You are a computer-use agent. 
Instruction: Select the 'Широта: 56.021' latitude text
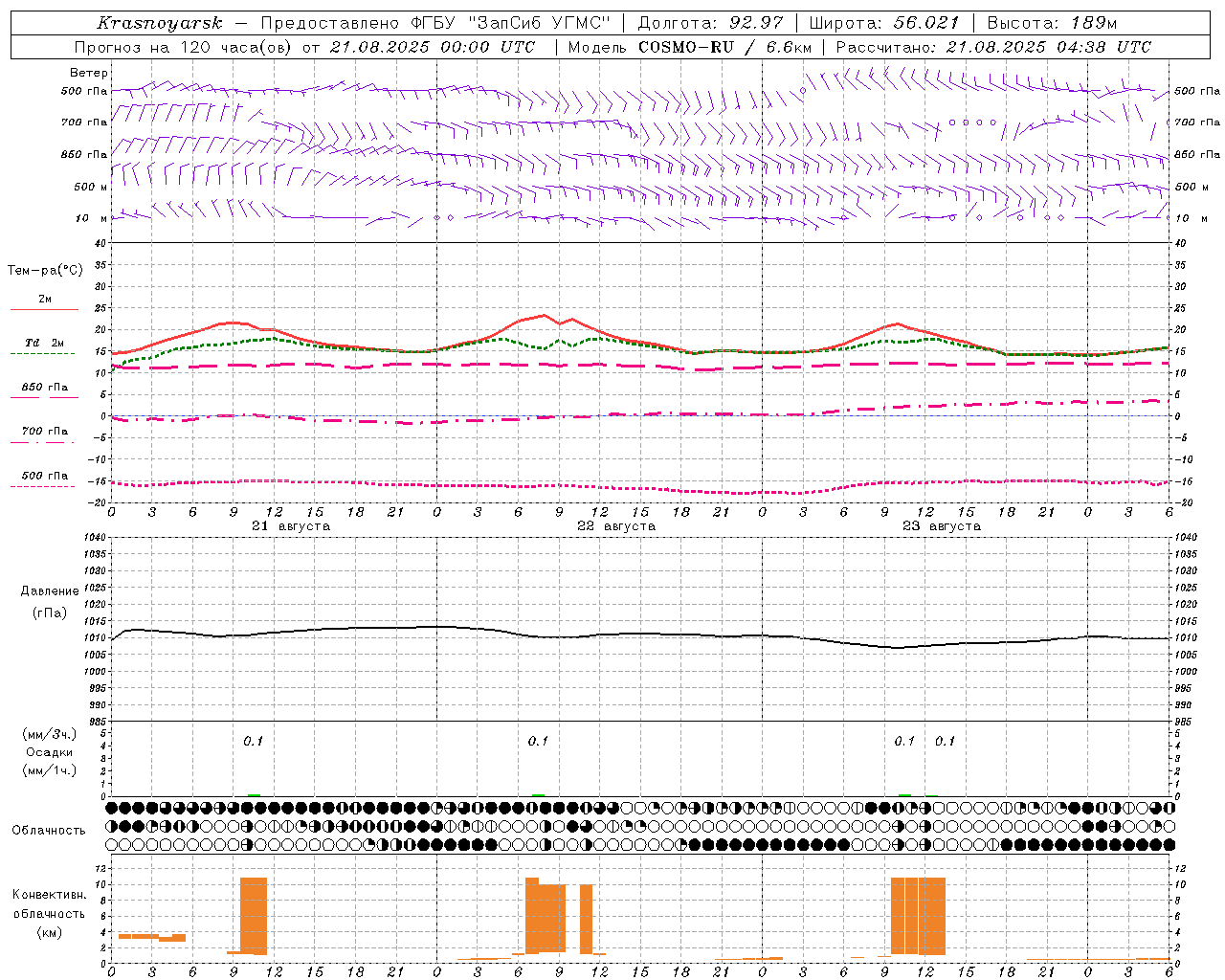pyautogui.click(x=883, y=23)
